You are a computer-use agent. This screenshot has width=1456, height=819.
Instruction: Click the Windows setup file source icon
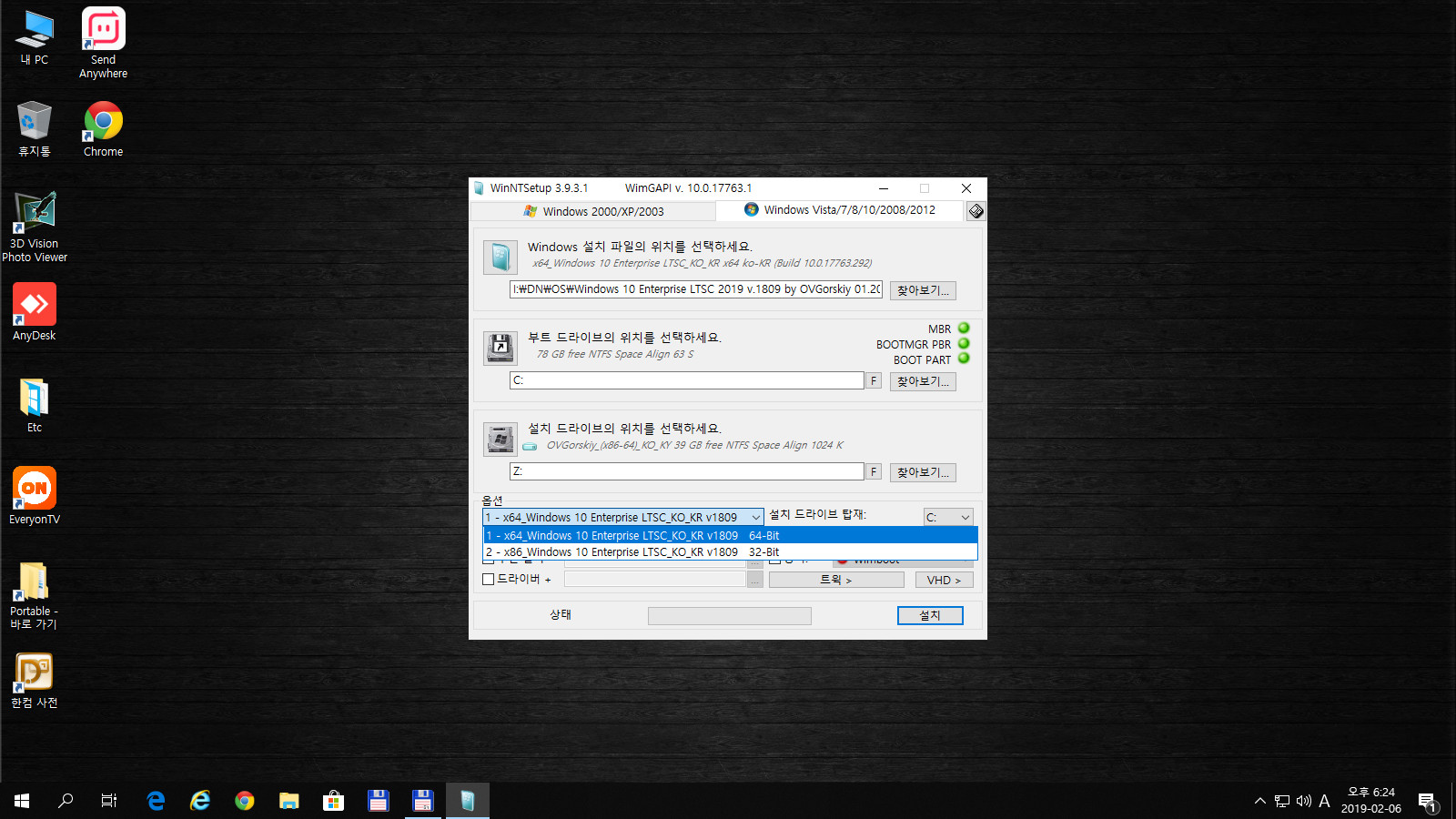click(500, 258)
